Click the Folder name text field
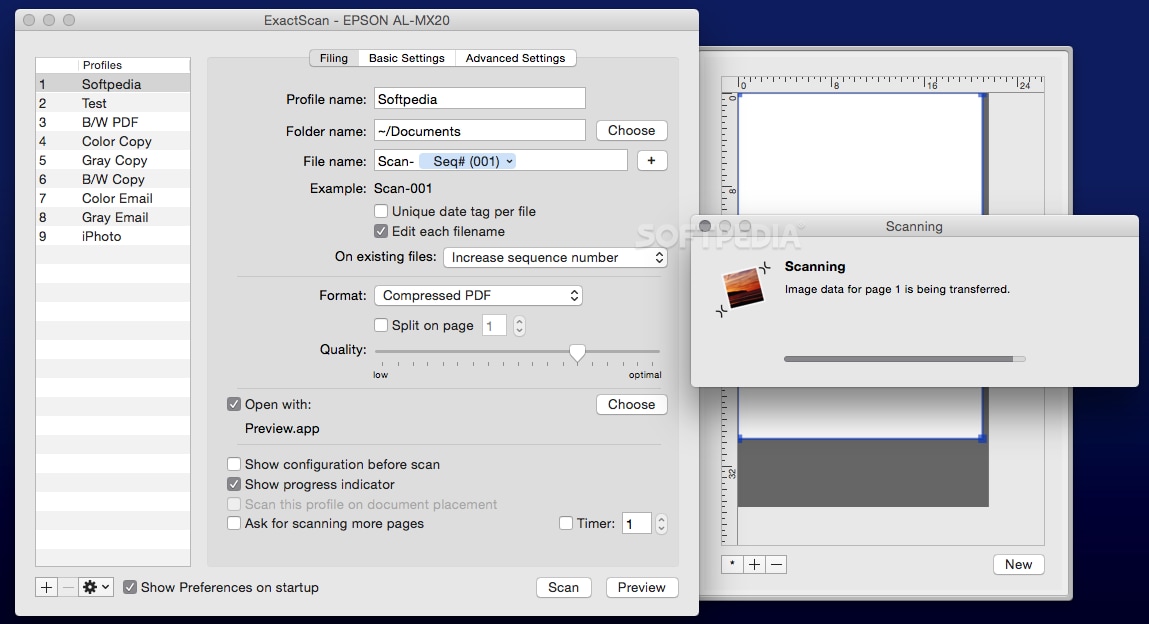 pyautogui.click(x=480, y=131)
